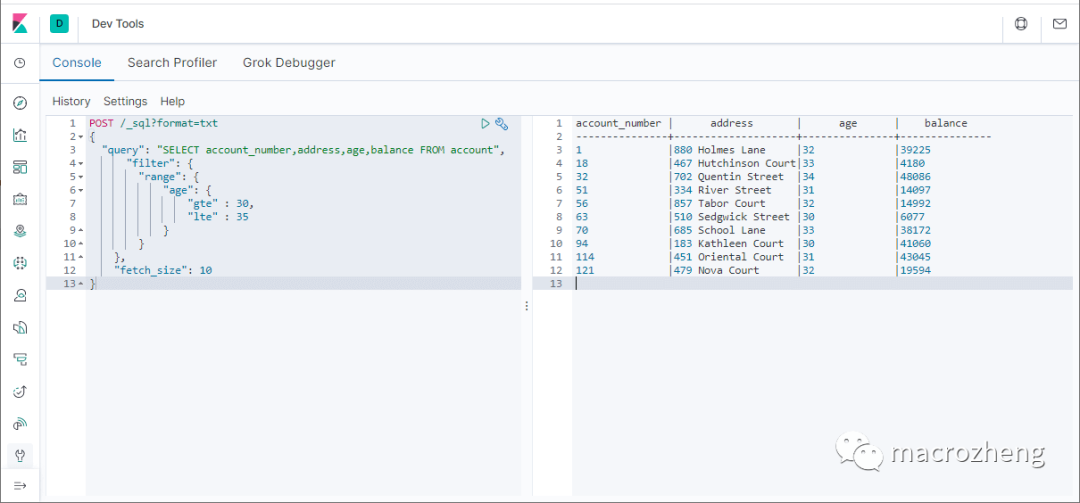Collapse the code fold at line 2
The width and height of the screenshot is (1080, 503).
coord(80,137)
